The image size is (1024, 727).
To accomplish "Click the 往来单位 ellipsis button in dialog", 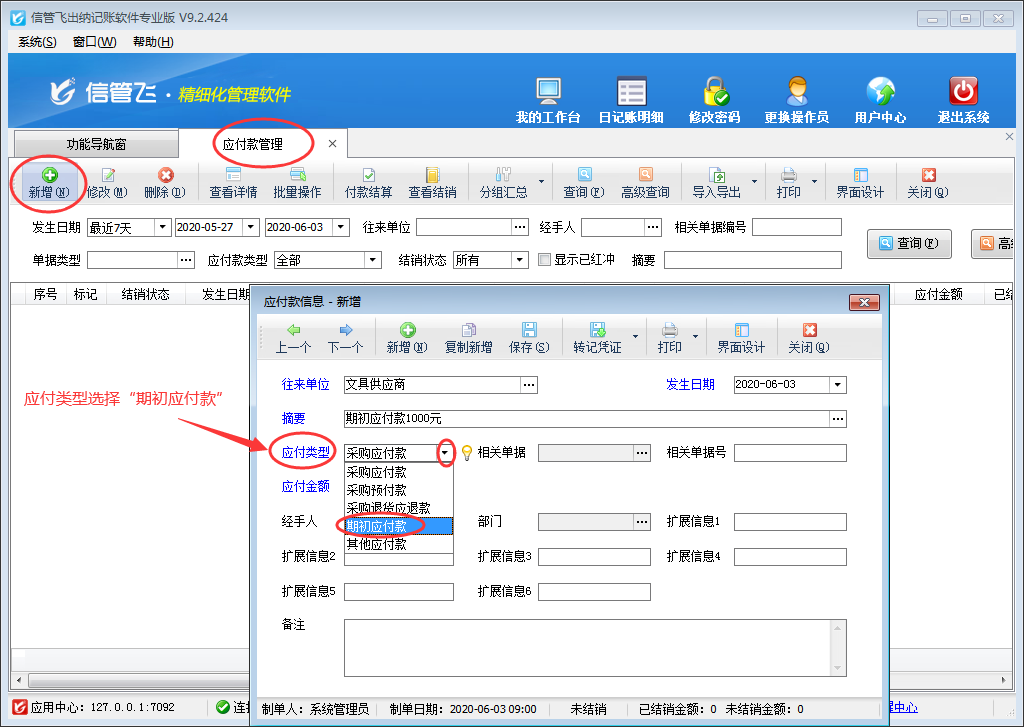I will pos(530,385).
